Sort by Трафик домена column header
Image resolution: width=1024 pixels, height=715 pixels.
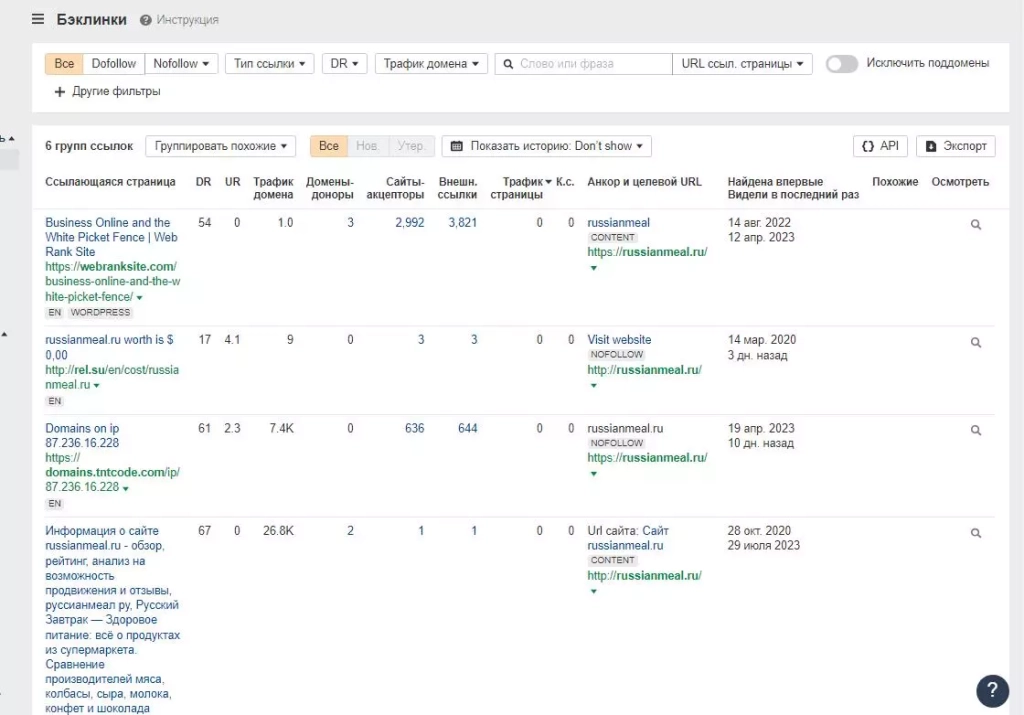[273, 188]
